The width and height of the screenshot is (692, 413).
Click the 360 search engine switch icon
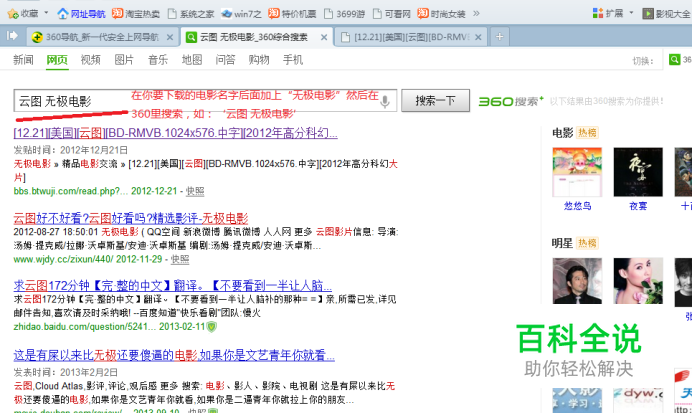point(674,60)
